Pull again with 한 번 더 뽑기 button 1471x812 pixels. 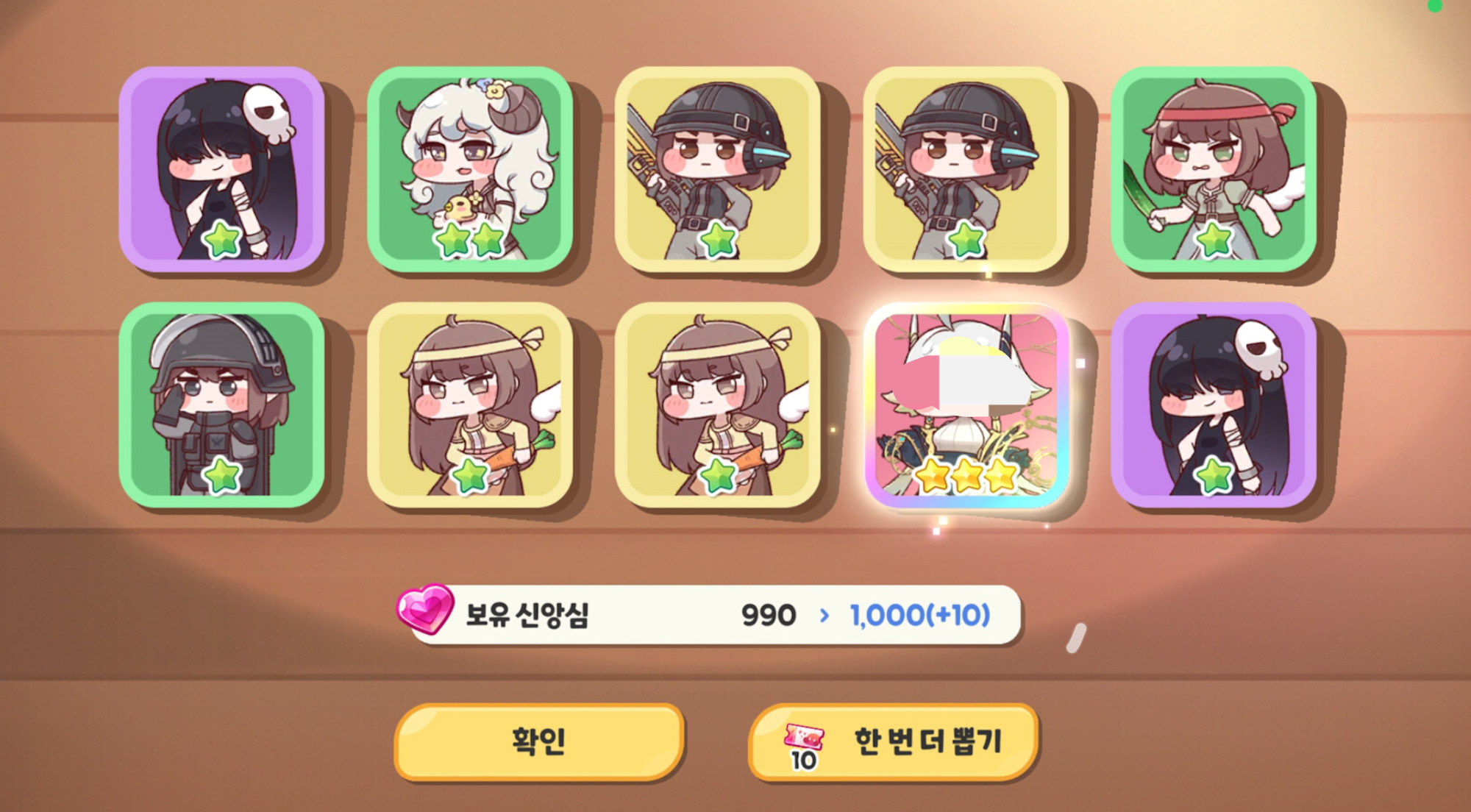893,741
